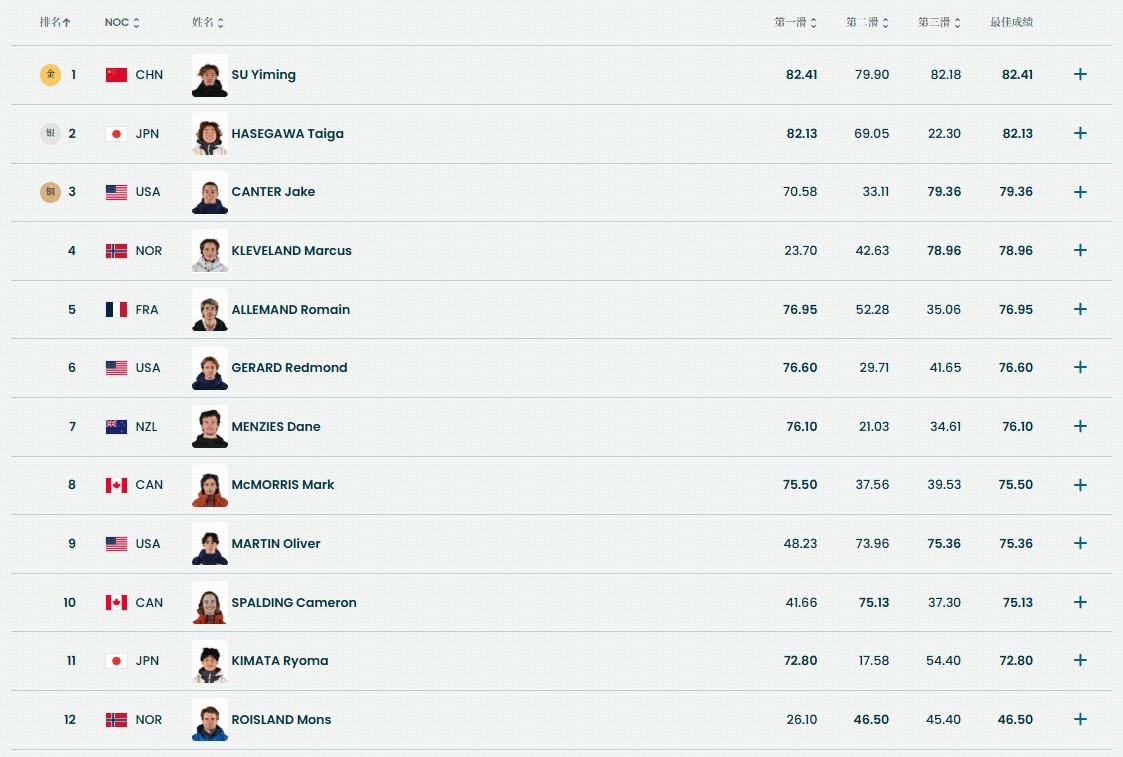Click the bronze medal icon for rank 3

tap(50, 192)
